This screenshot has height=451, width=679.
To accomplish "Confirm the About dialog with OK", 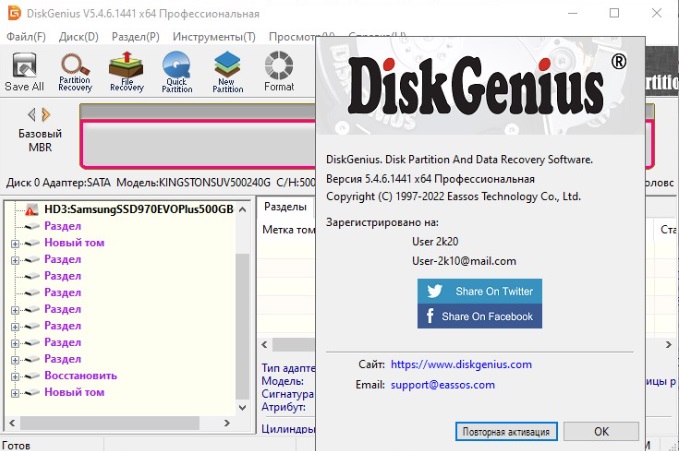I will click(x=601, y=432).
